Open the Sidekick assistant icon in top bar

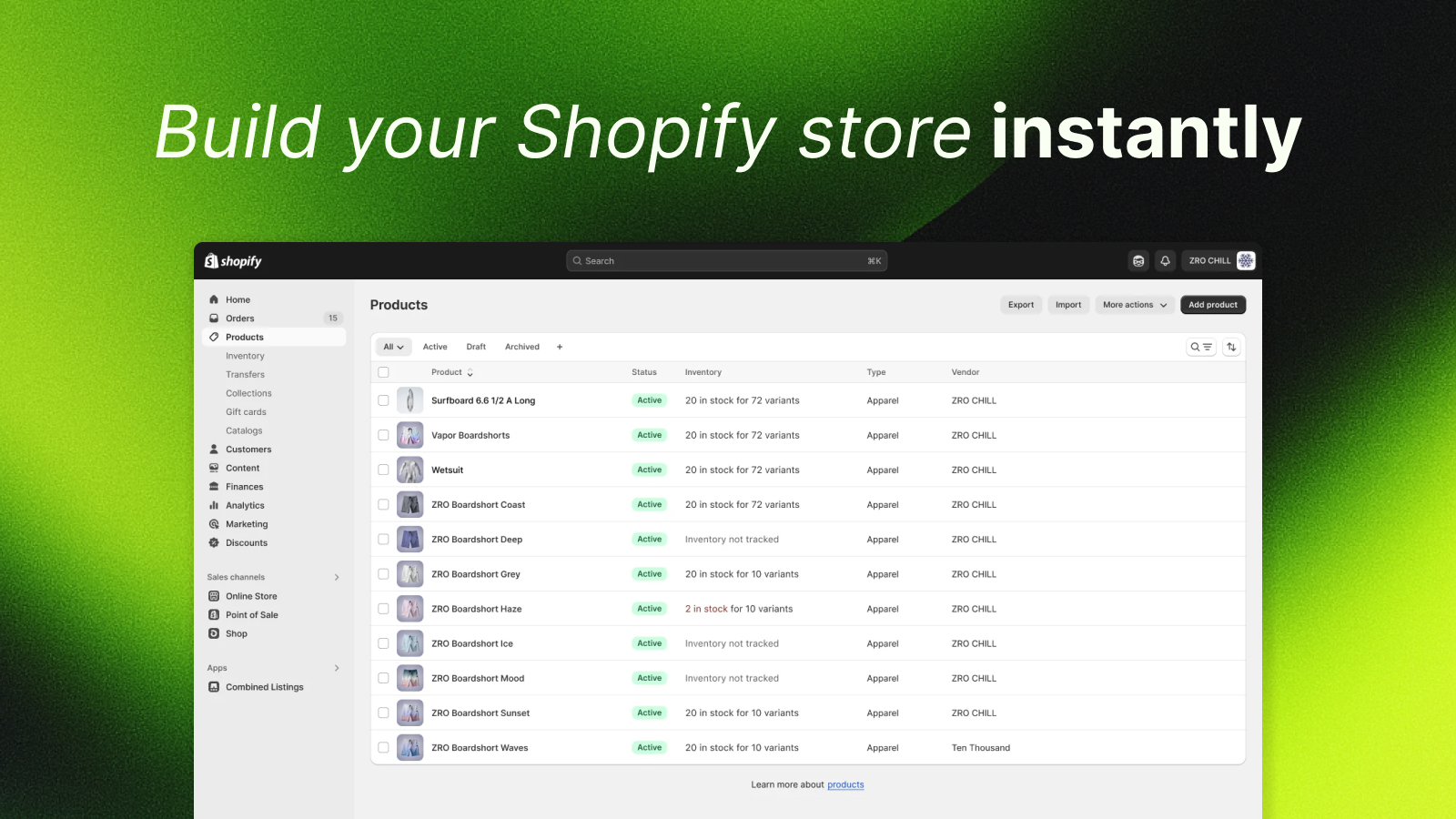(x=1138, y=261)
